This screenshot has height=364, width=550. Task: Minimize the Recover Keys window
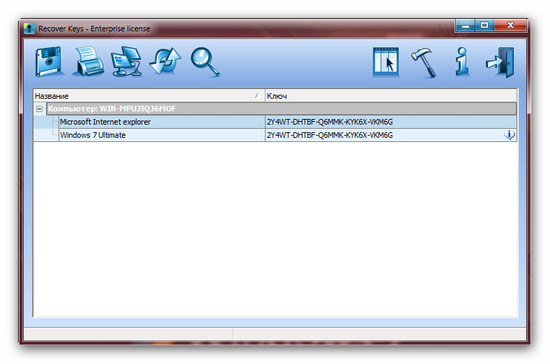click(x=465, y=26)
